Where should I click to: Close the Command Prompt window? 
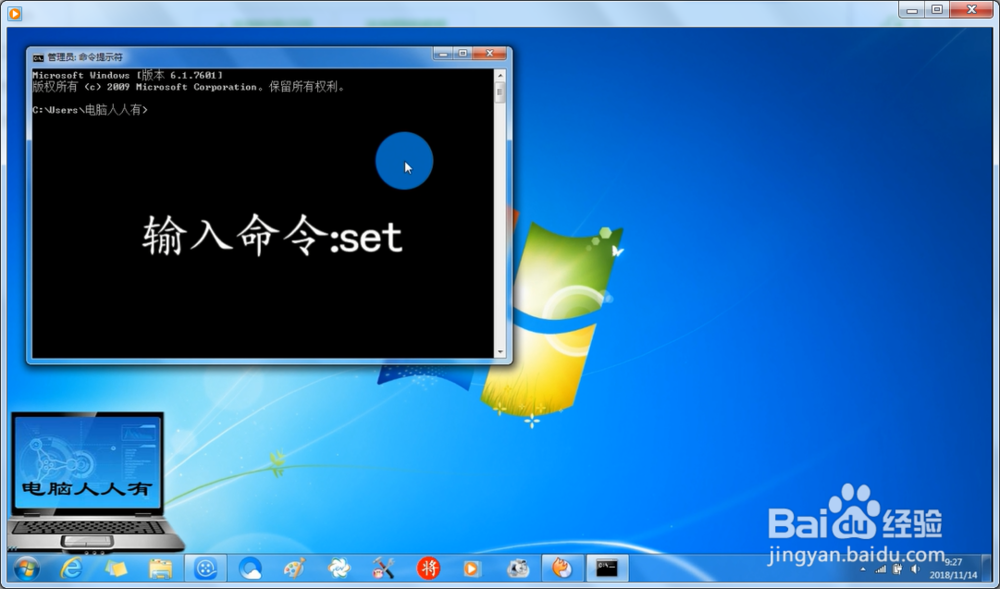click(490, 54)
